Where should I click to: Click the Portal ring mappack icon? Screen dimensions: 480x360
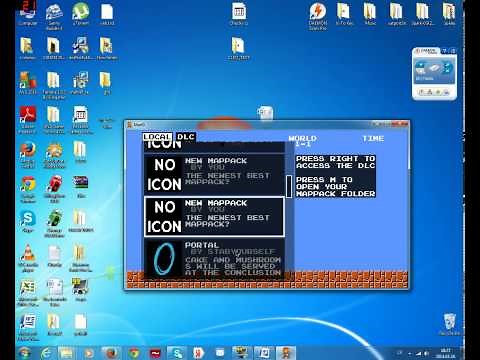click(x=164, y=259)
